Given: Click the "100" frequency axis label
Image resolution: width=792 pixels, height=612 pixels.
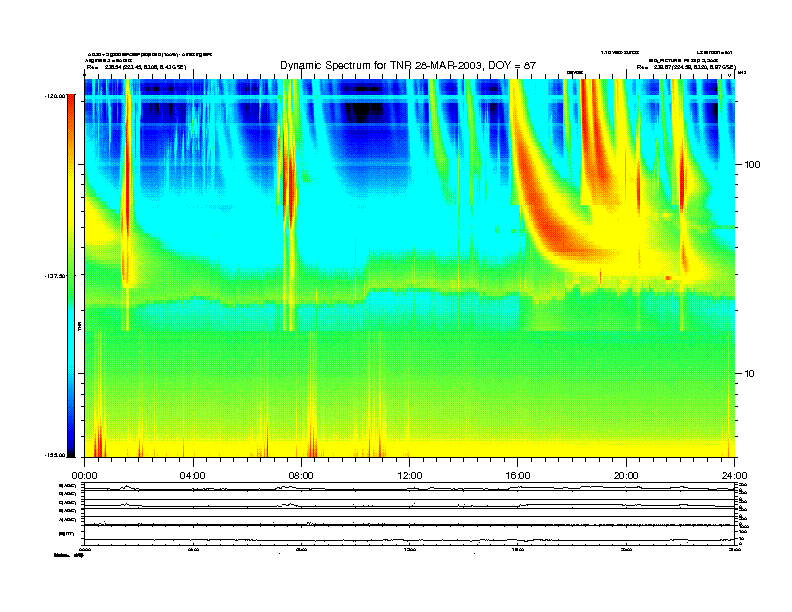Looking at the screenshot, I should pos(752,165).
